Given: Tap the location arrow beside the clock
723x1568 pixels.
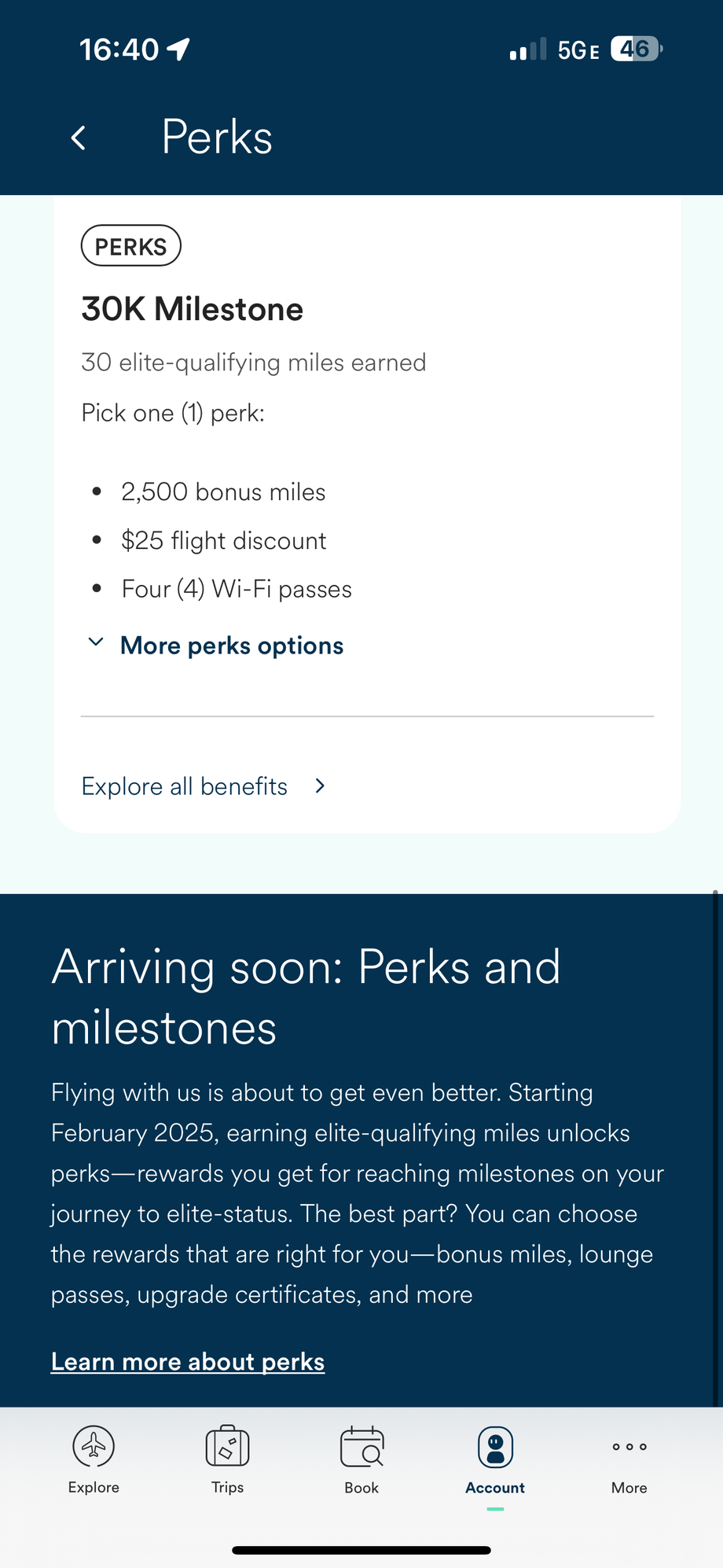Looking at the screenshot, I should tap(179, 50).
